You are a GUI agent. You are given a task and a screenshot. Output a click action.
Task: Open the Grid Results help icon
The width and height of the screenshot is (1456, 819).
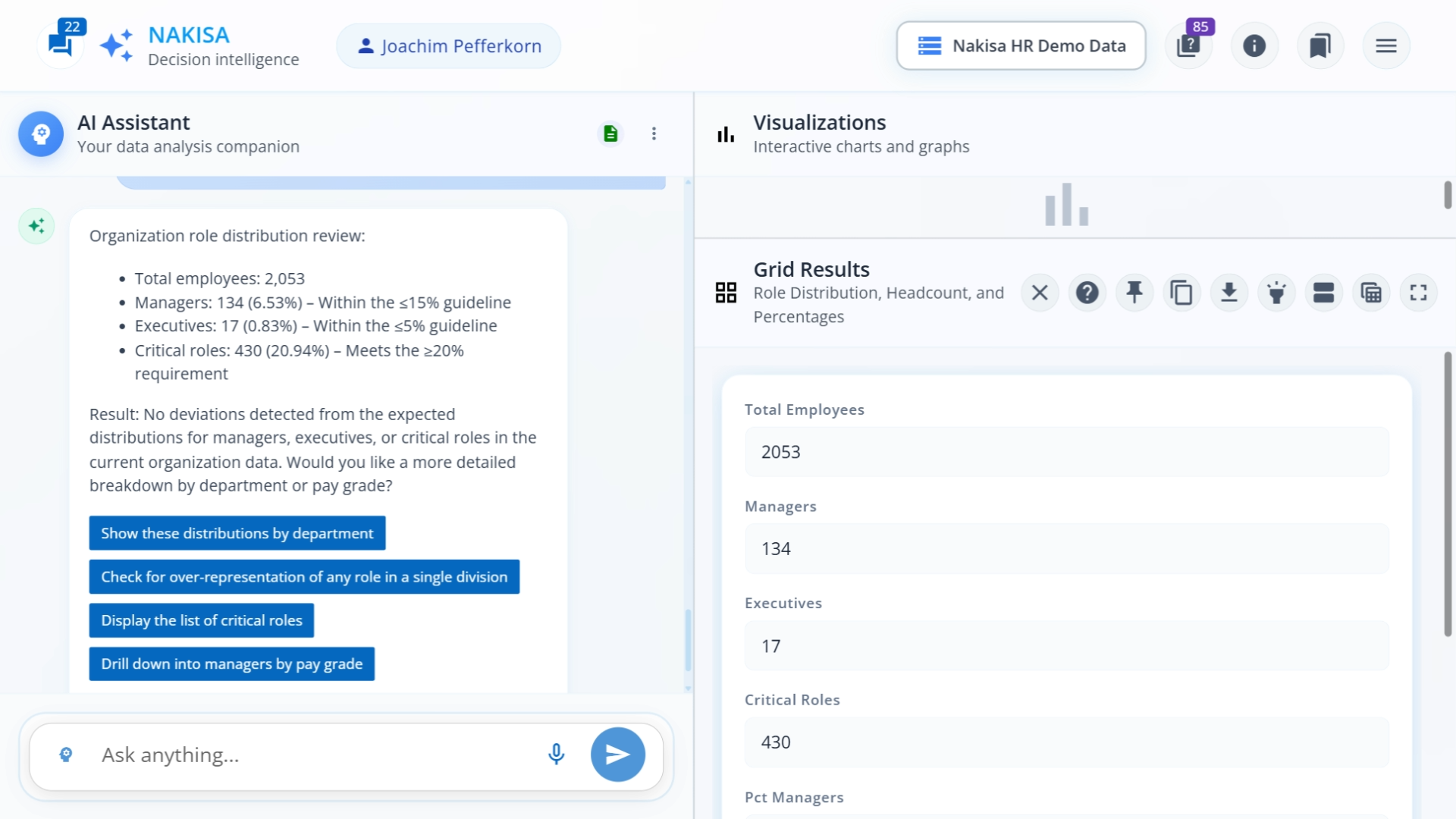1087,292
